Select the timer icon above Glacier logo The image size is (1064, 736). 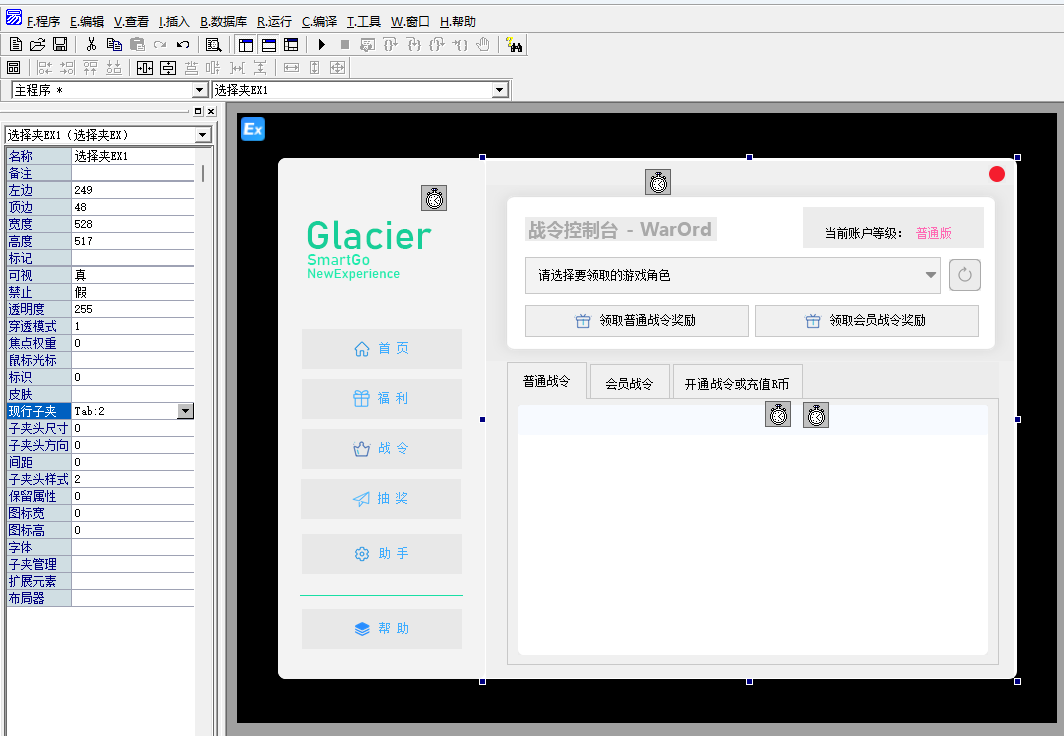434,198
